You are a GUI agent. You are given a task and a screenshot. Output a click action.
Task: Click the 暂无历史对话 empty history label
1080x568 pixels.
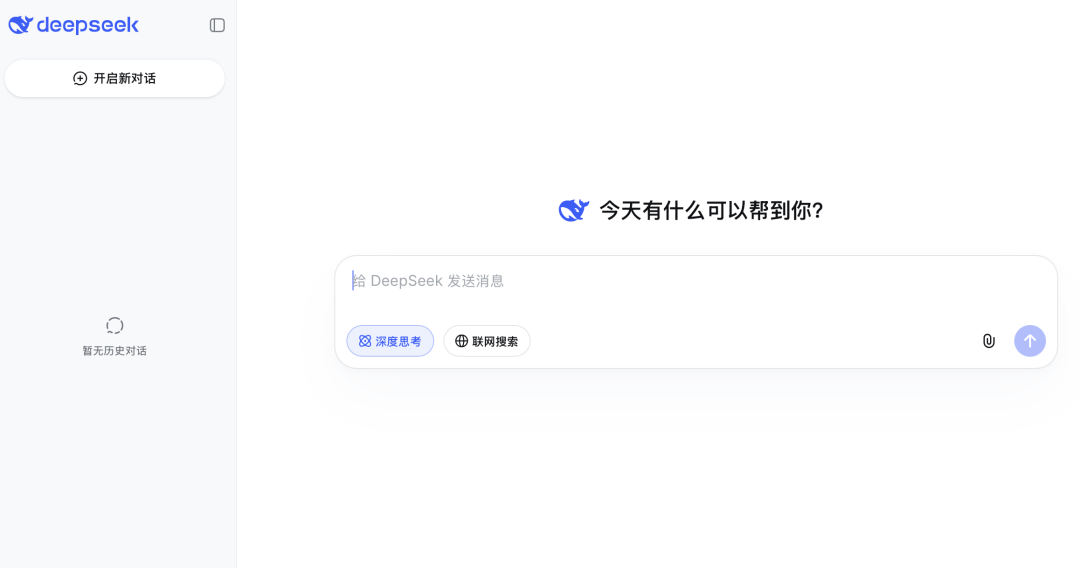(114, 351)
